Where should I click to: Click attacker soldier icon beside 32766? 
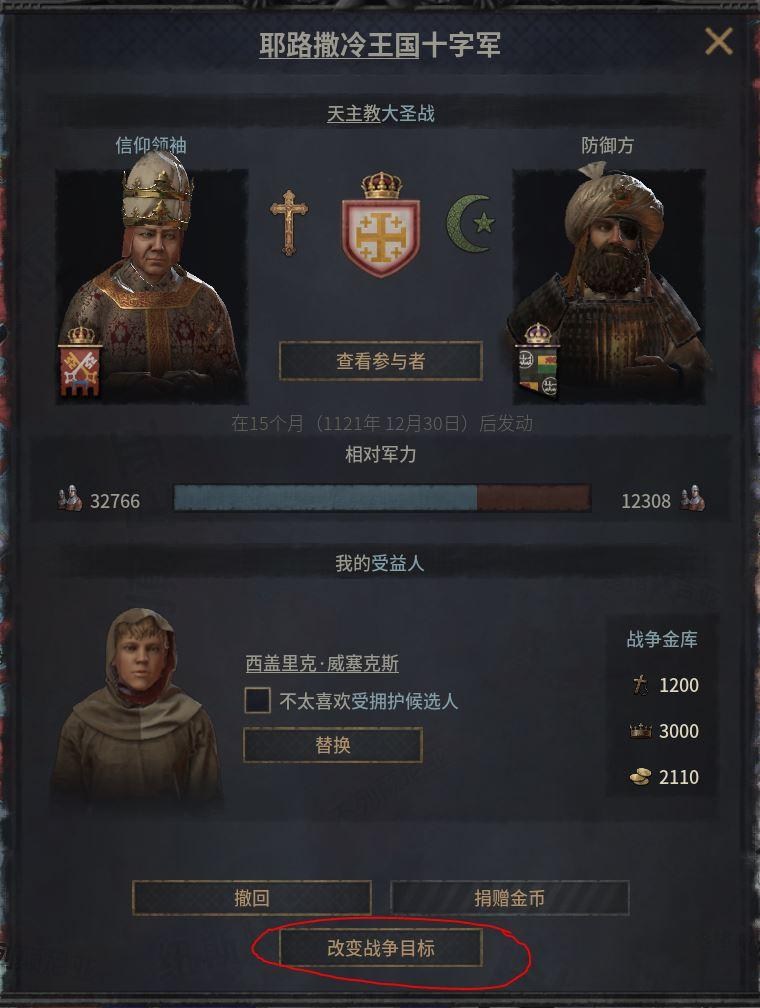coord(70,499)
